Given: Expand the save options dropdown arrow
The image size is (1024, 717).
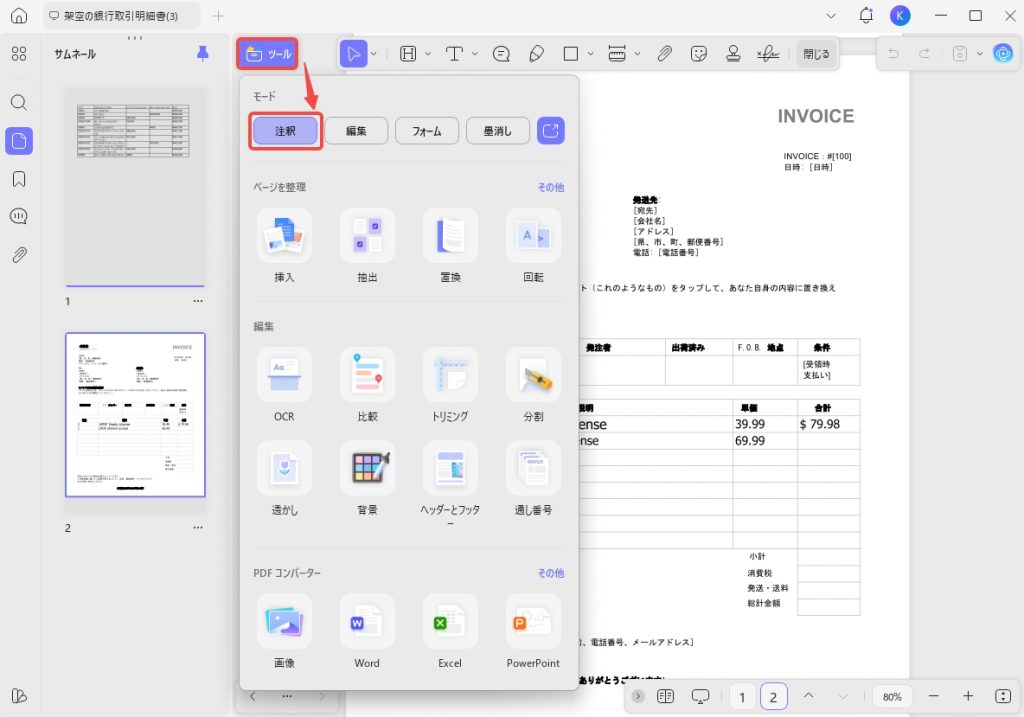Looking at the screenshot, I should tap(980, 54).
